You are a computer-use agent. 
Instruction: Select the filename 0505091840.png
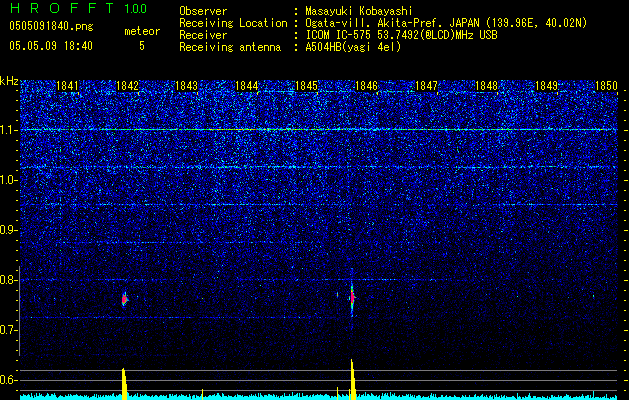click(x=51, y=27)
